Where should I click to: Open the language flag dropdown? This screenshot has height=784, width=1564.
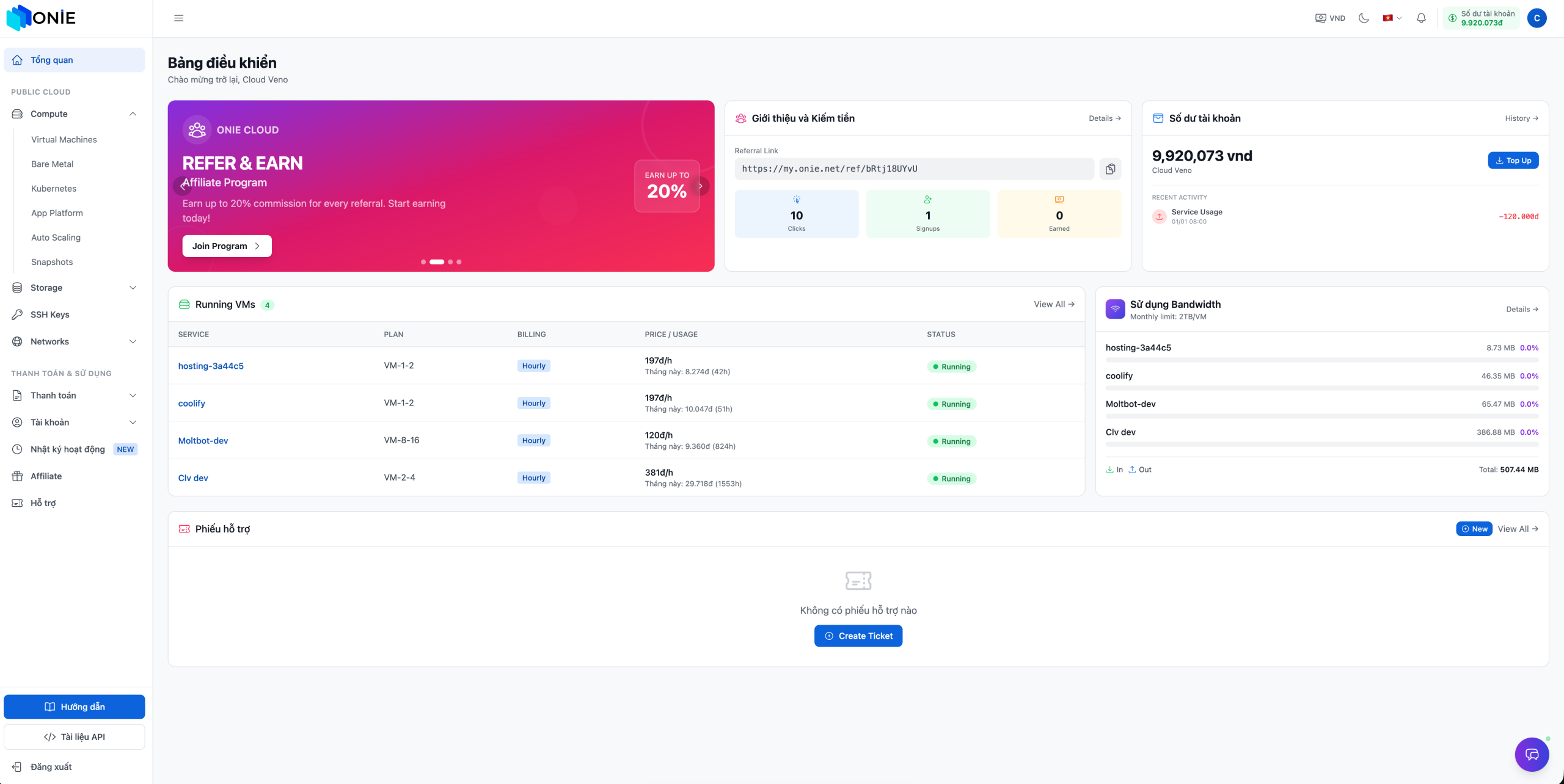[x=1392, y=18]
